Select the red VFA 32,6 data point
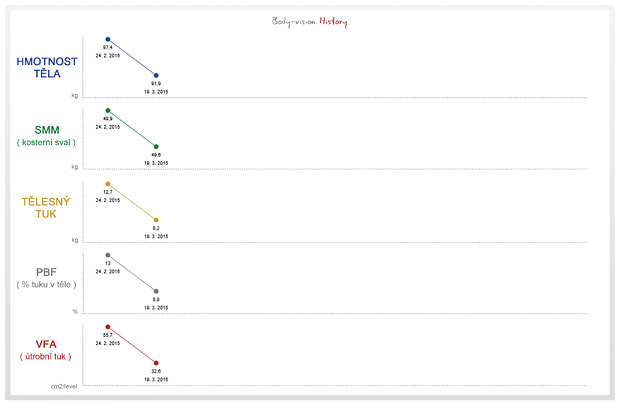Screen dimensions: 620x405 pos(156,363)
